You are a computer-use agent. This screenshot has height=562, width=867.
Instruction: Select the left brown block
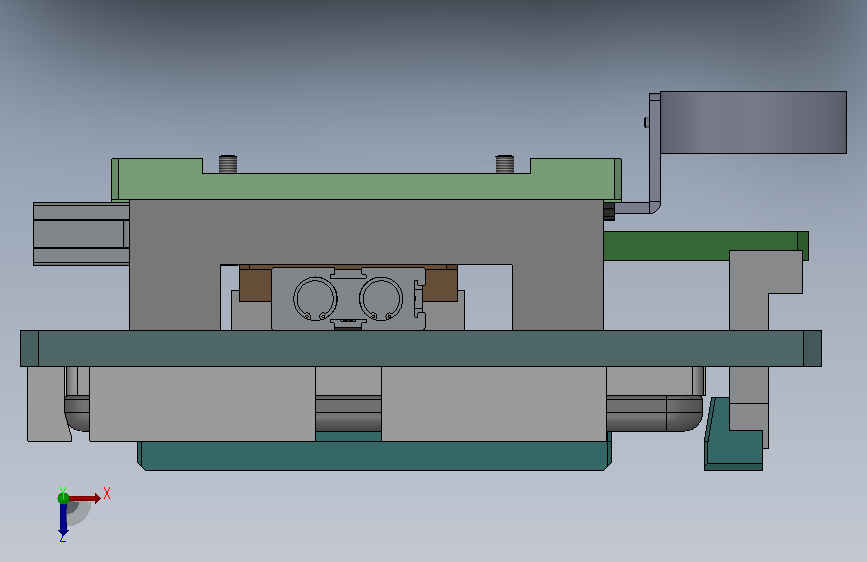point(255,284)
